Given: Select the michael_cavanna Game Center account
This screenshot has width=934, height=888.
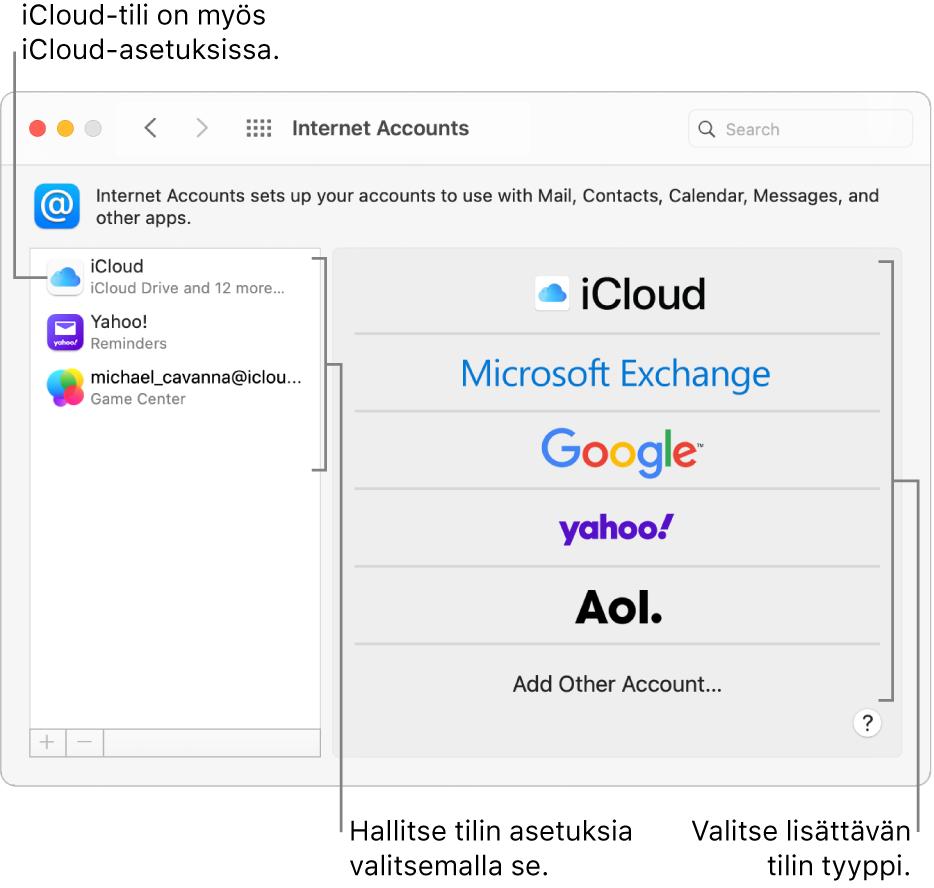Looking at the screenshot, I should (175, 388).
